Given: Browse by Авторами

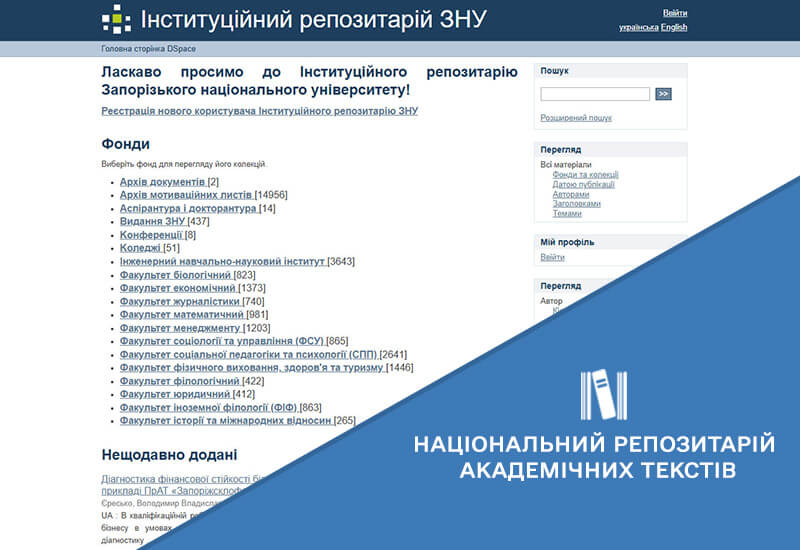Looking at the screenshot, I should pyautogui.click(x=570, y=194).
